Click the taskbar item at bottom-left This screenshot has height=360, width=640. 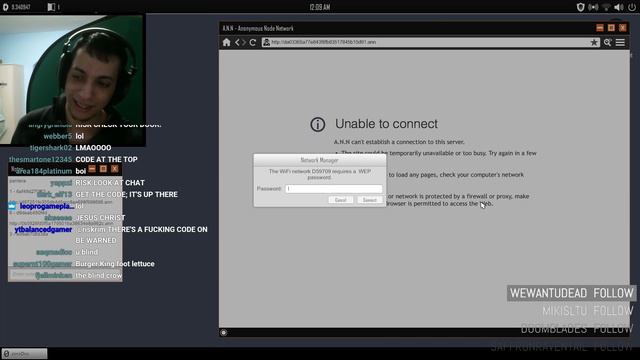point(24,353)
